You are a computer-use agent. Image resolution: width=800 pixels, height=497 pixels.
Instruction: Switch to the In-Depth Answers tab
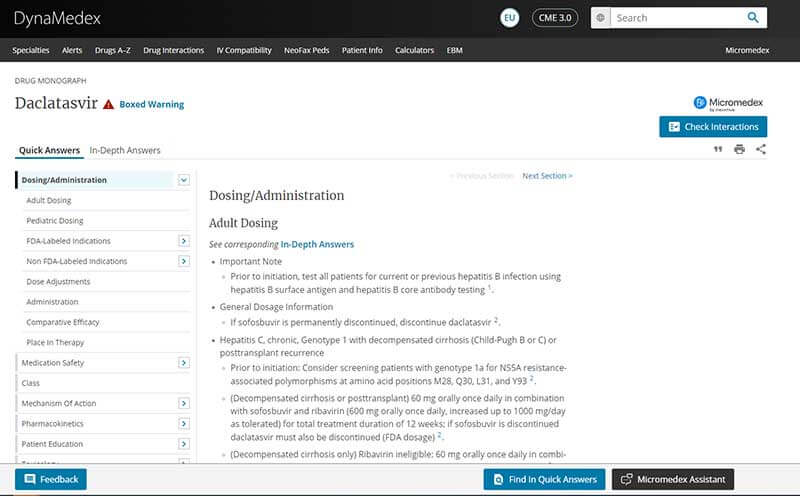pyautogui.click(x=125, y=151)
